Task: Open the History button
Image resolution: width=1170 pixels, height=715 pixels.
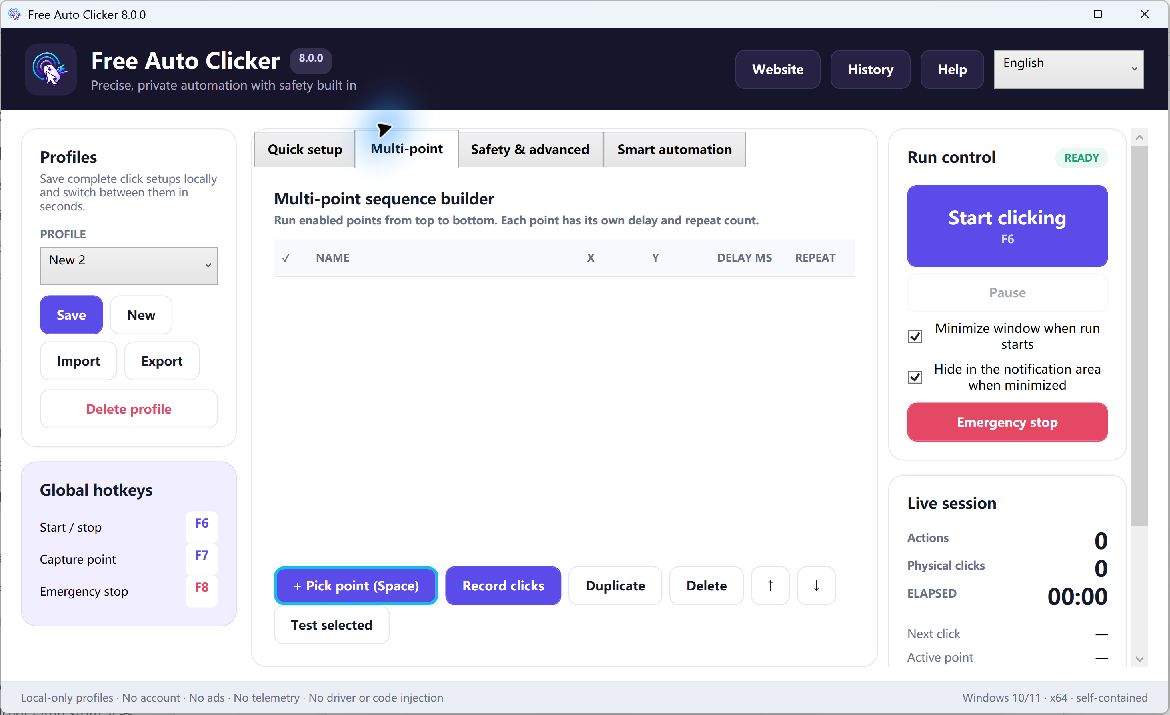Action: pyautogui.click(x=870, y=69)
